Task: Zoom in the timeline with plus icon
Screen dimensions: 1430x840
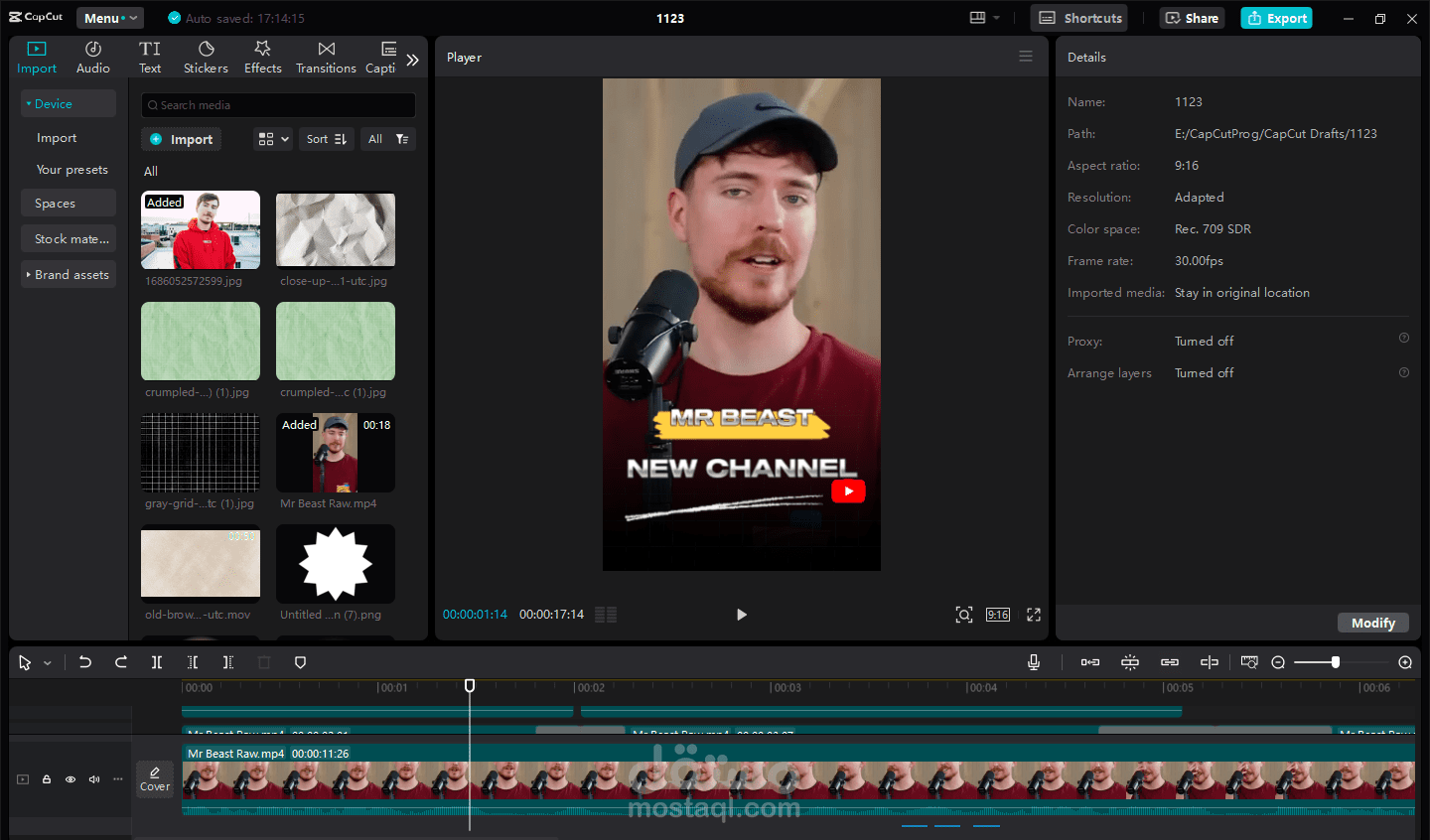Action: point(1405,662)
